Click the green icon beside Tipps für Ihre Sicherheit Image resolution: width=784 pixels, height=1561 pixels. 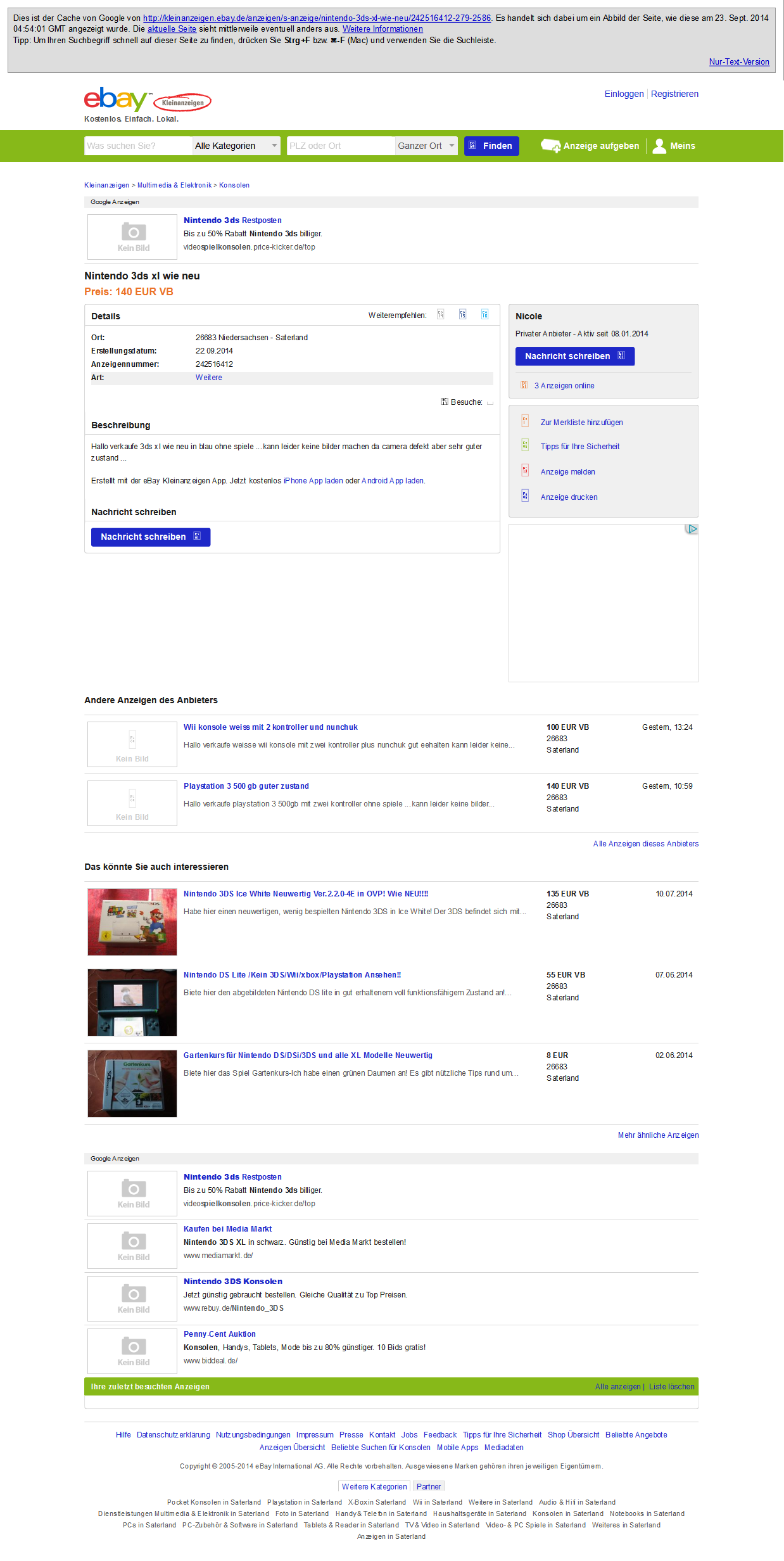click(525, 445)
